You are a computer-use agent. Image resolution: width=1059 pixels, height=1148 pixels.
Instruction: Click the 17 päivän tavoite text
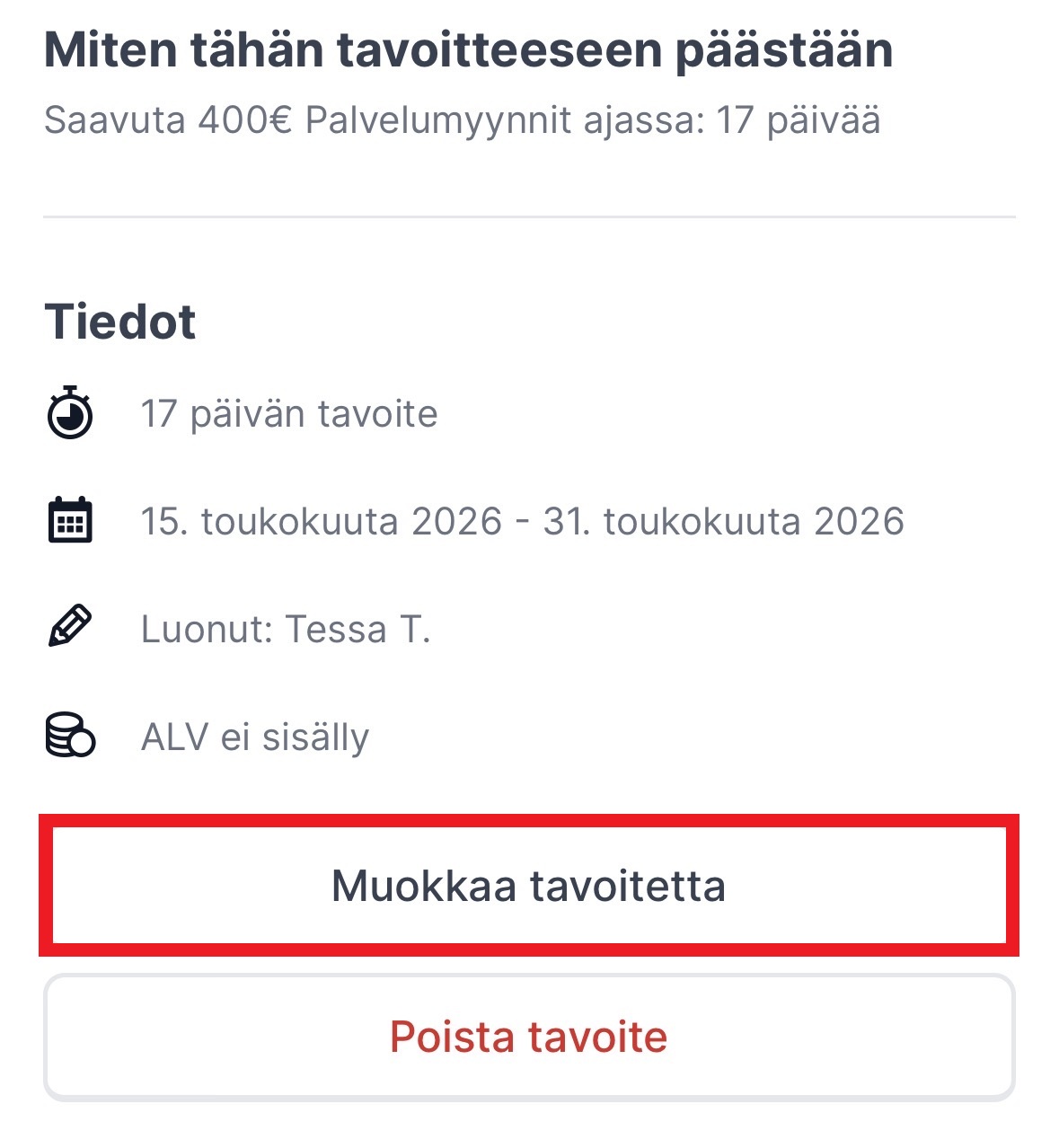pos(290,414)
